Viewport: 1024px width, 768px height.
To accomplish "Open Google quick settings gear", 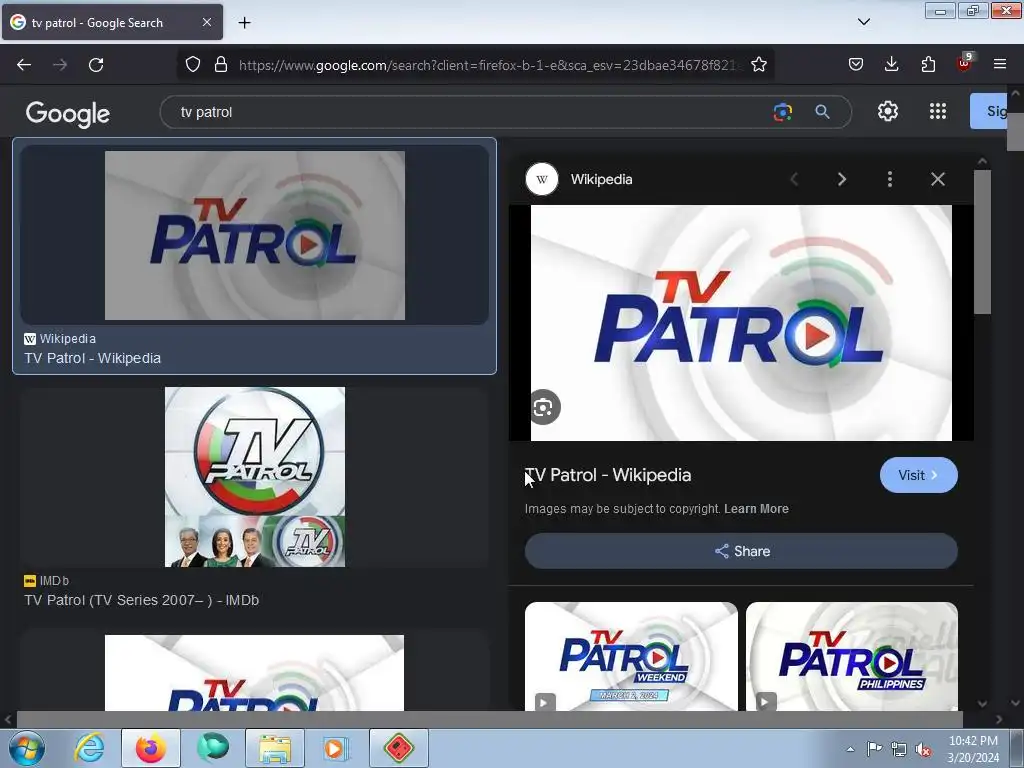I will (x=888, y=111).
